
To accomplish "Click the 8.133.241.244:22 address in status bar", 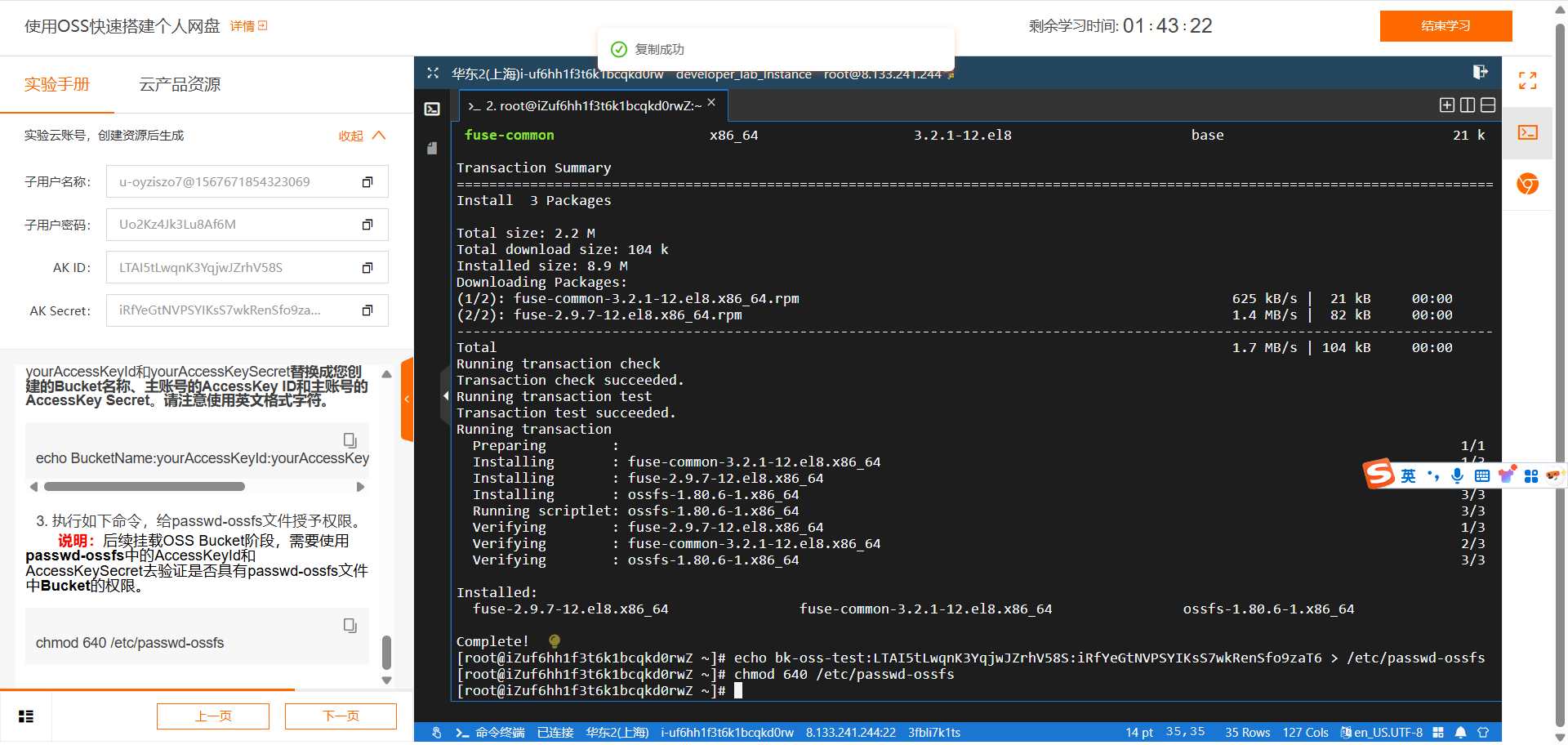I will tap(851, 733).
